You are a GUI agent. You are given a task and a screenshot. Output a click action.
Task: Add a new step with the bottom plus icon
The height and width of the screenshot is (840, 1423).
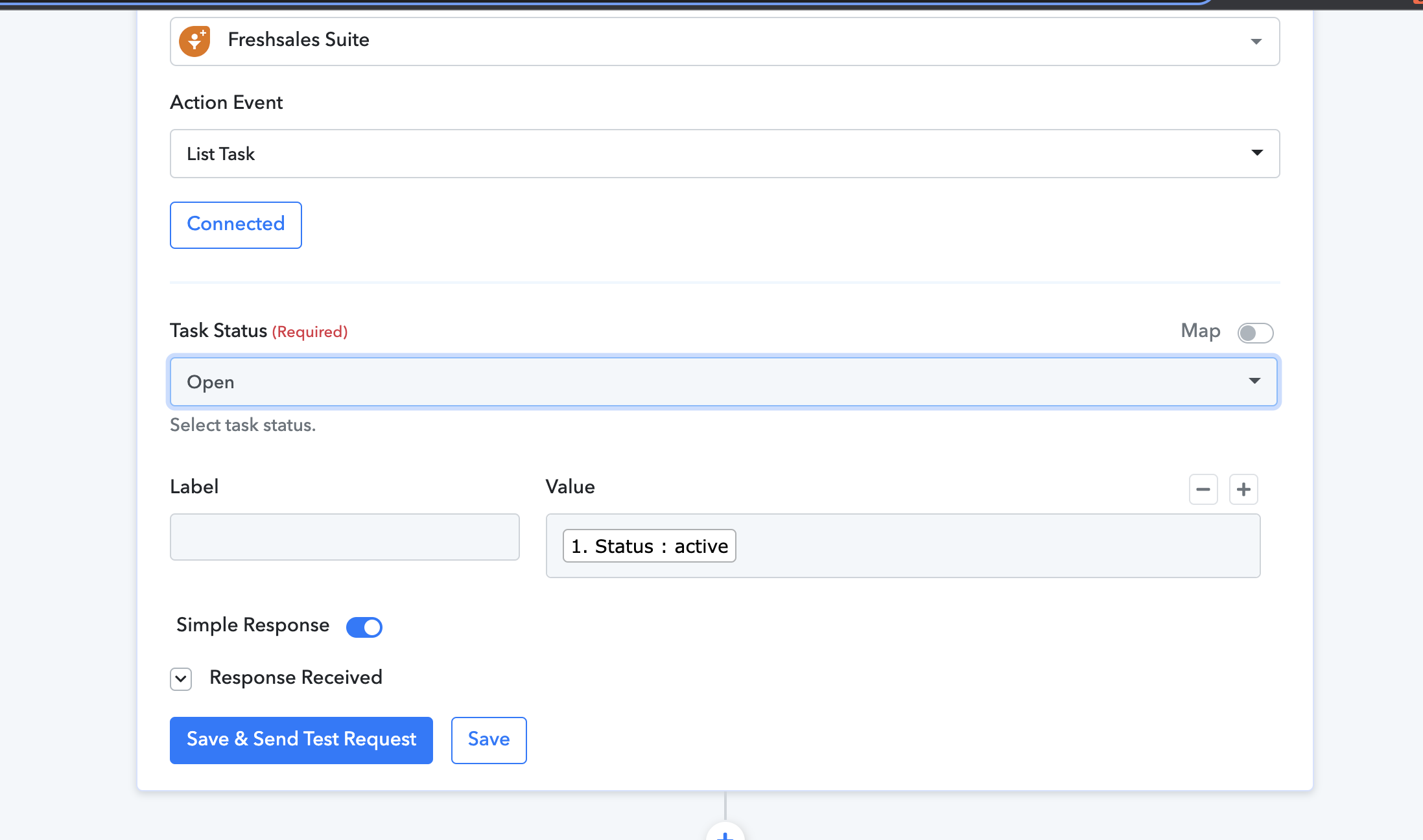click(725, 833)
